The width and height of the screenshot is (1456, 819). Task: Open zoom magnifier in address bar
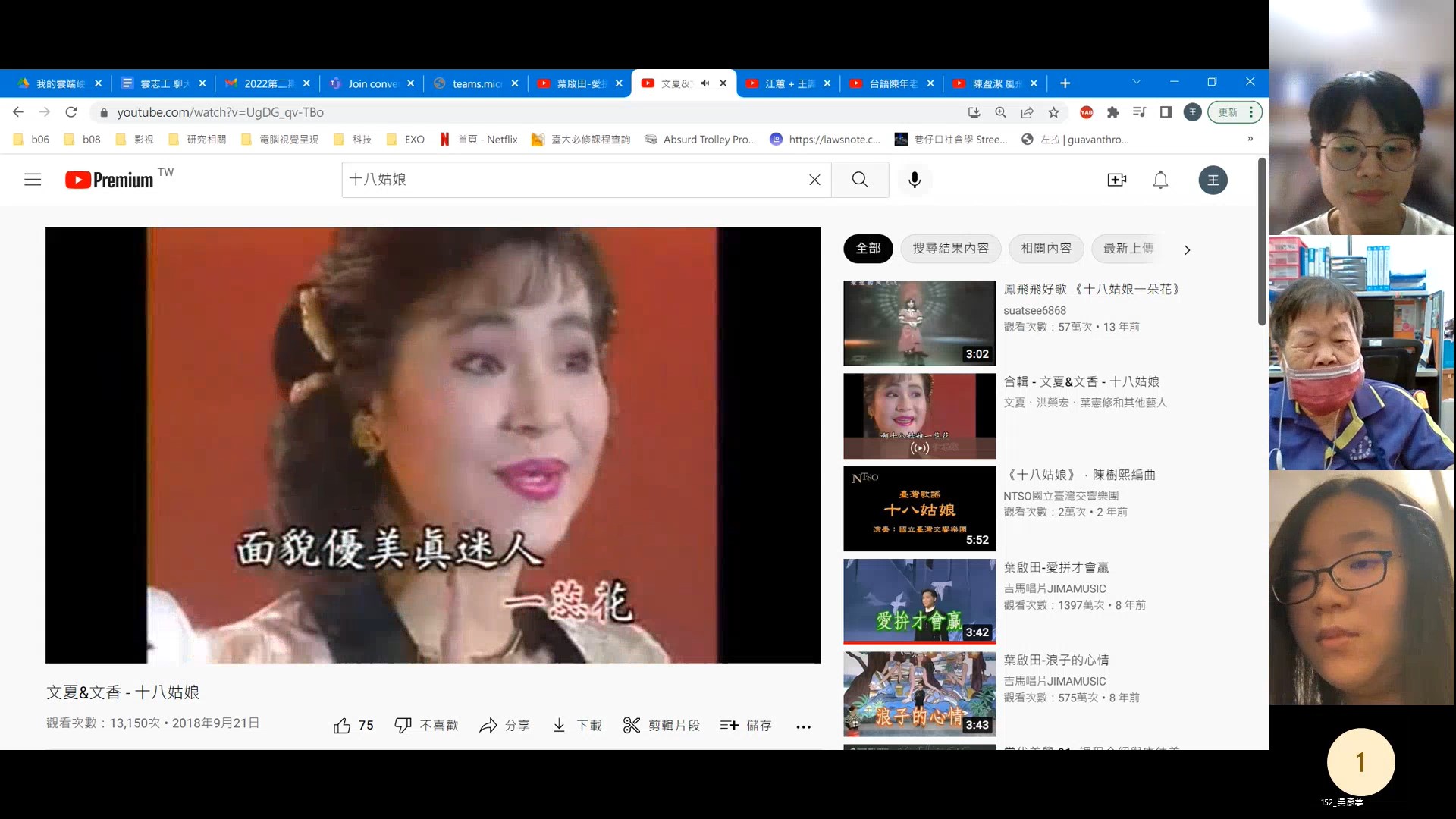[1001, 112]
